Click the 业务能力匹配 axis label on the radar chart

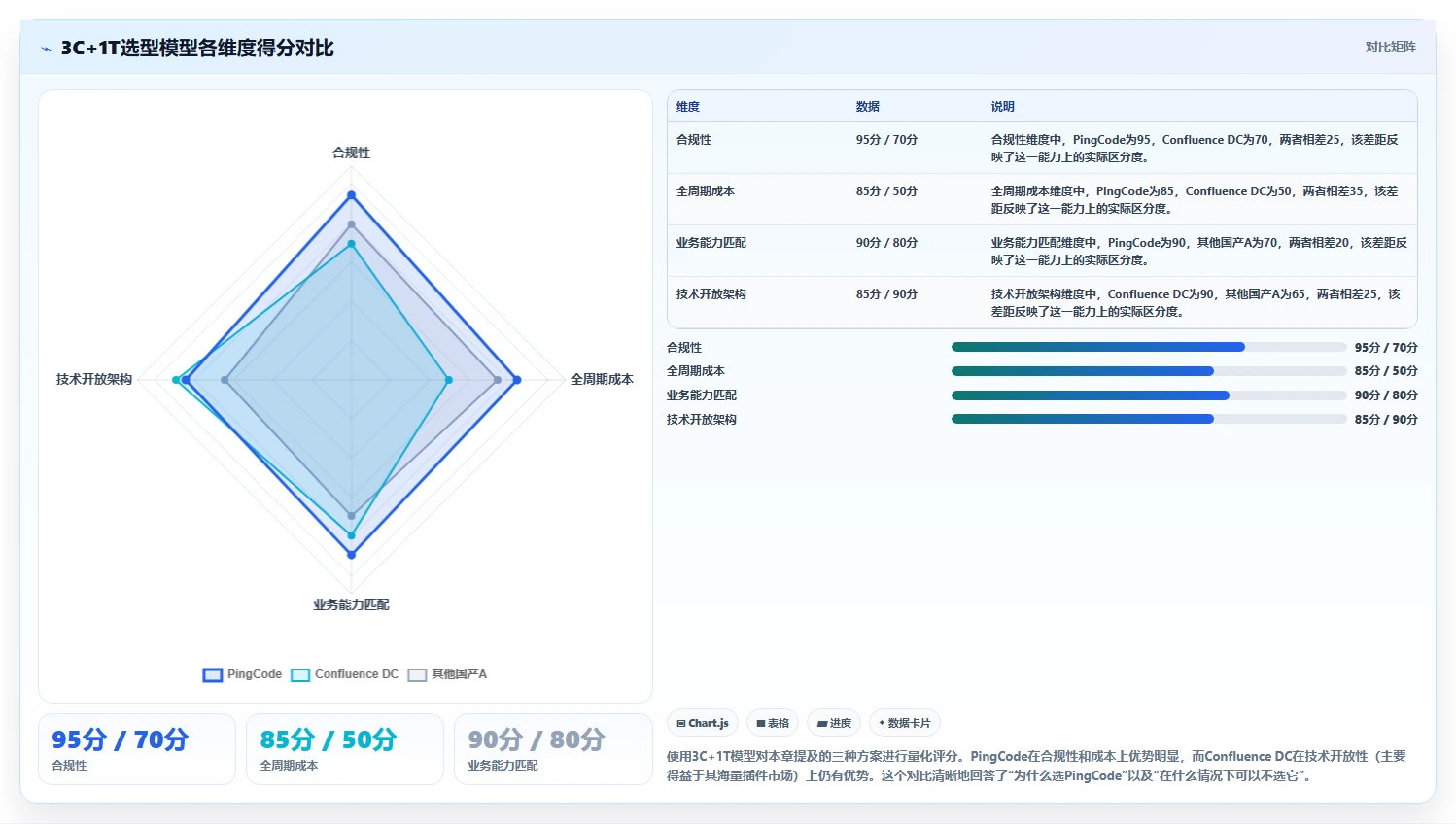351,604
